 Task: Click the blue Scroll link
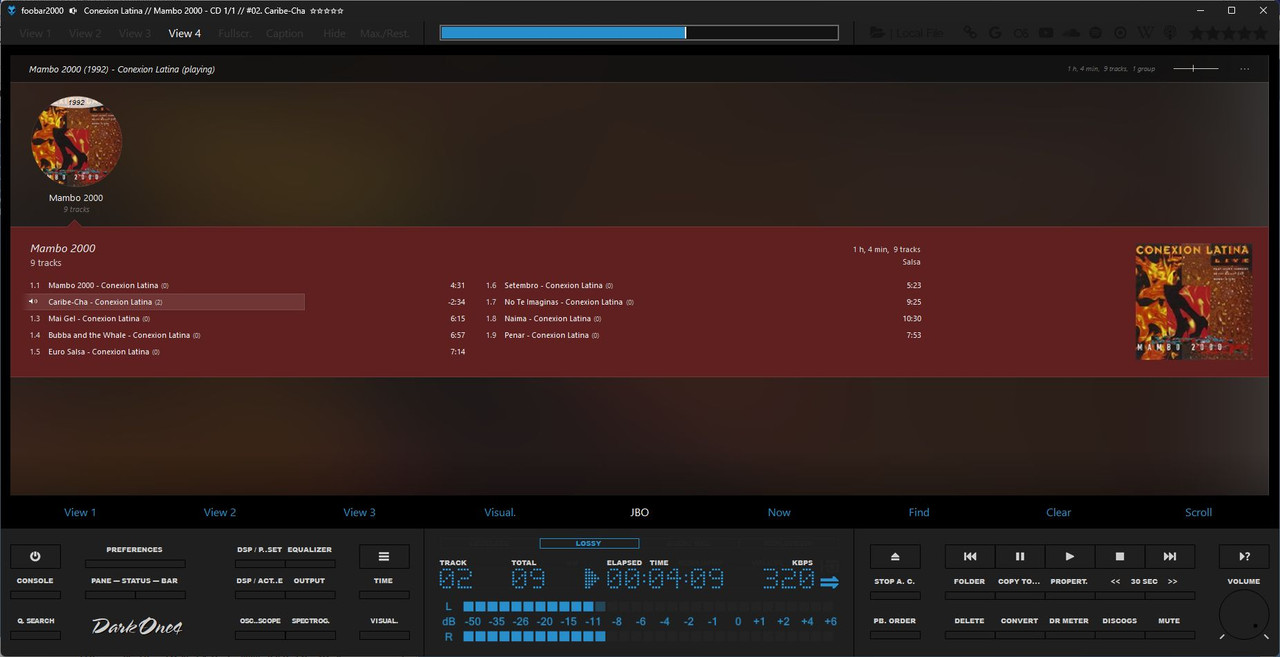click(x=1198, y=512)
